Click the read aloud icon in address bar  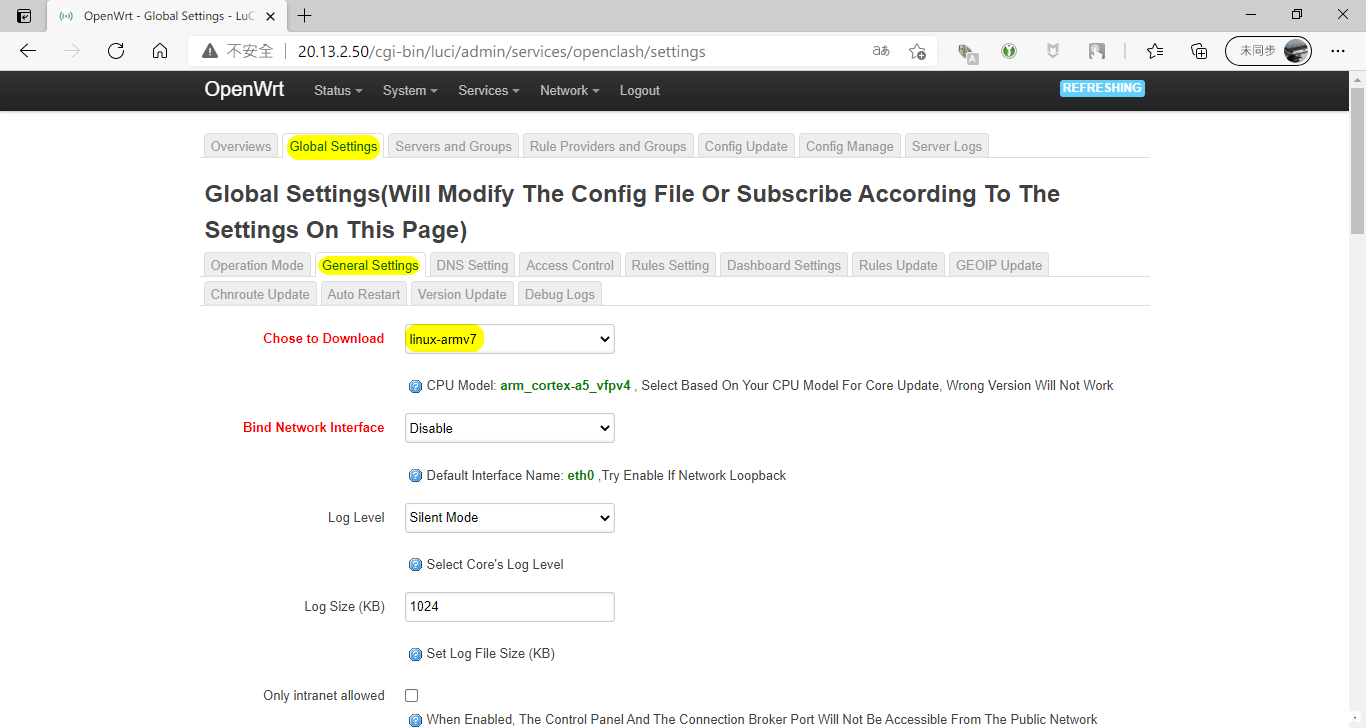pos(881,51)
